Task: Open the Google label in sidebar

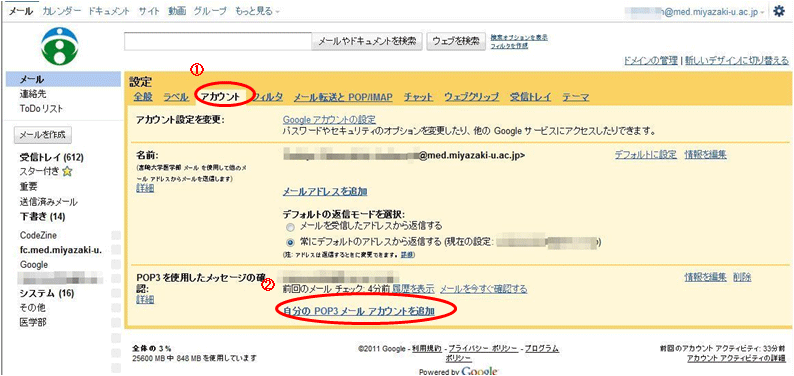Action: 34,264
